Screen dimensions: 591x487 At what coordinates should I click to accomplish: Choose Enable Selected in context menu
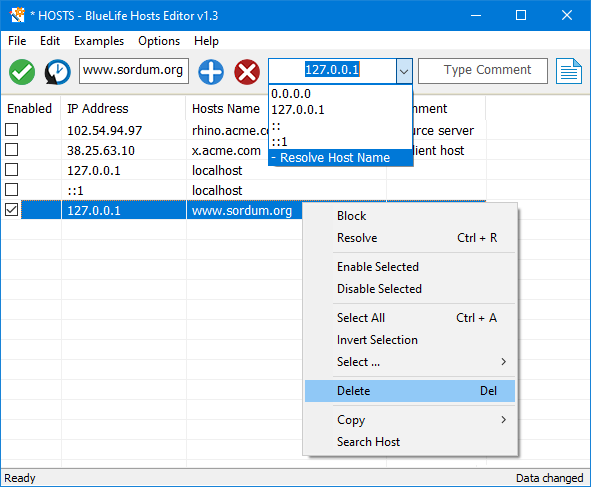click(x=410, y=267)
